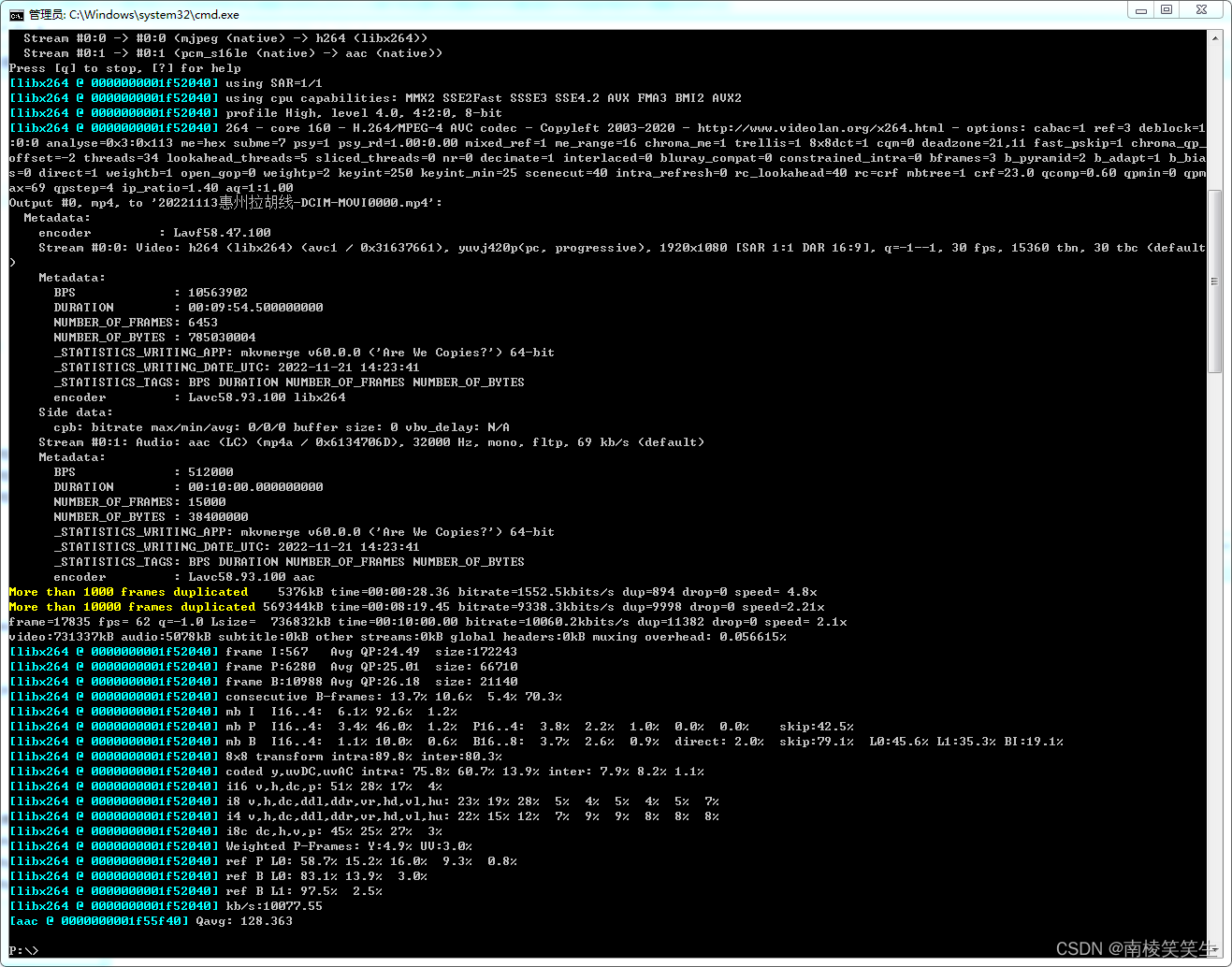Click the 'ref P L0: 58.7%' line
The image size is (1232, 967).
263,861
